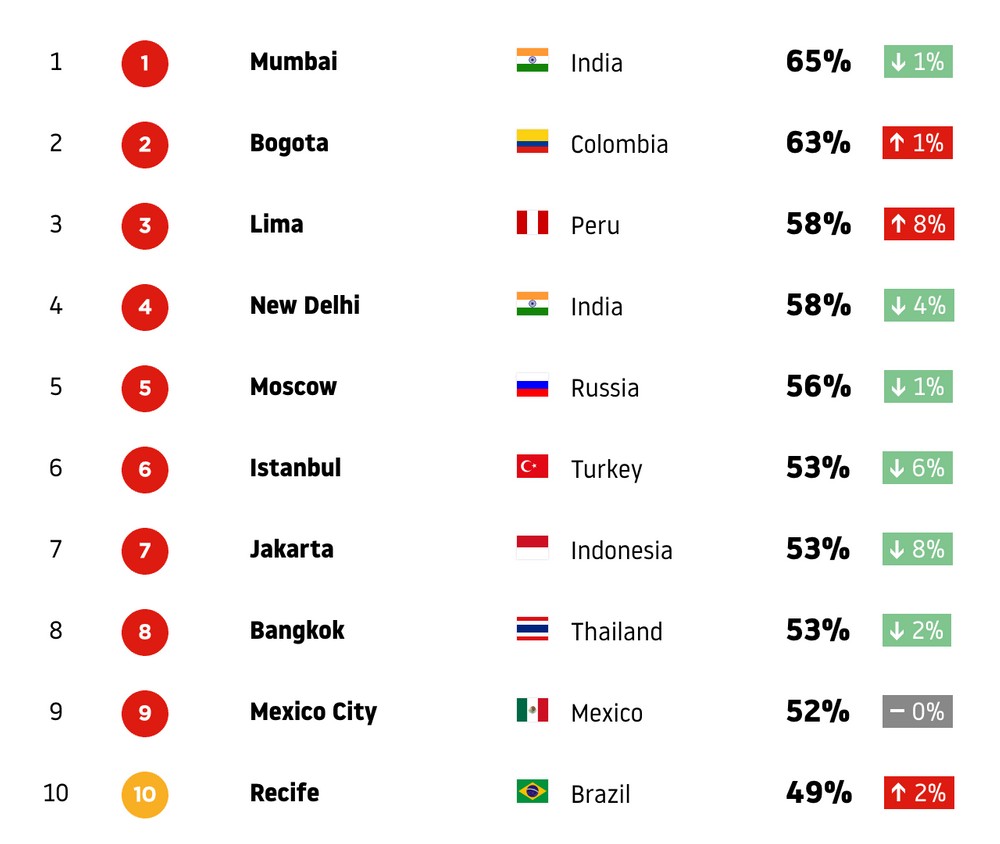Click Mumbai's green down 1% change badge
The image size is (1000, 844).
[918, 61]
